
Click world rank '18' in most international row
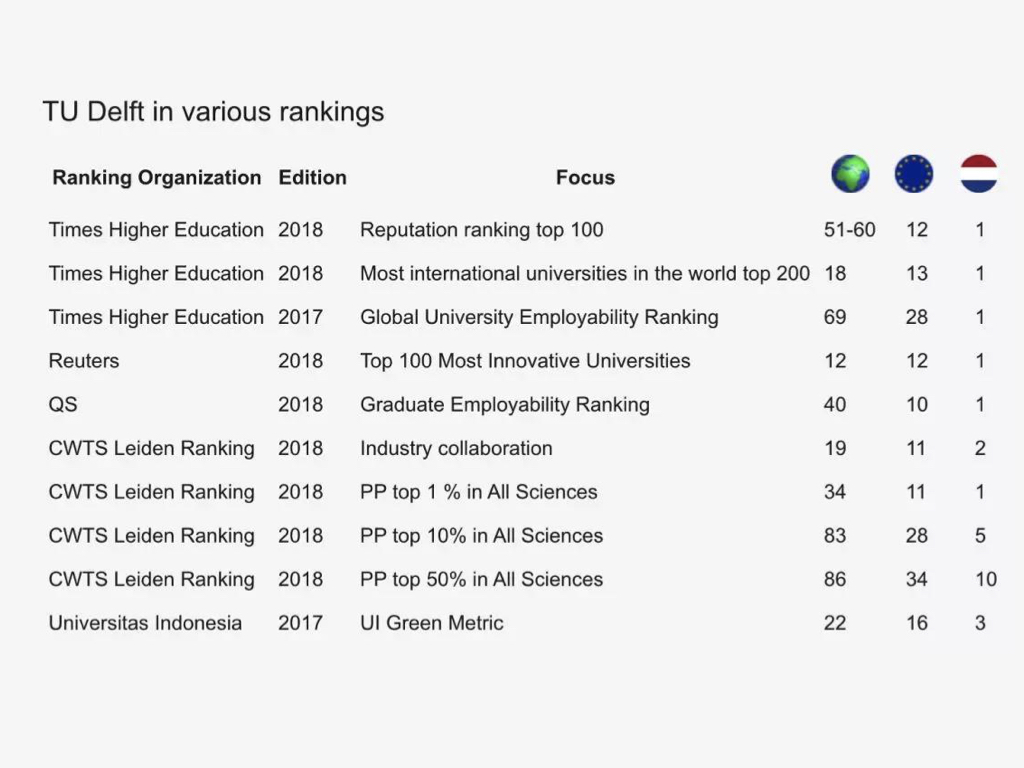pos(835,274)
